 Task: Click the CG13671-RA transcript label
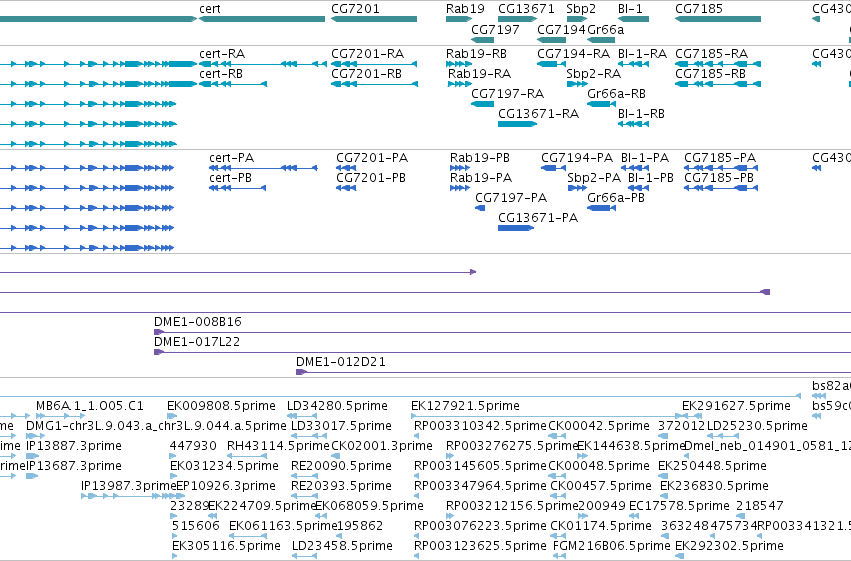pyautogui.click(x=538, y=114)
